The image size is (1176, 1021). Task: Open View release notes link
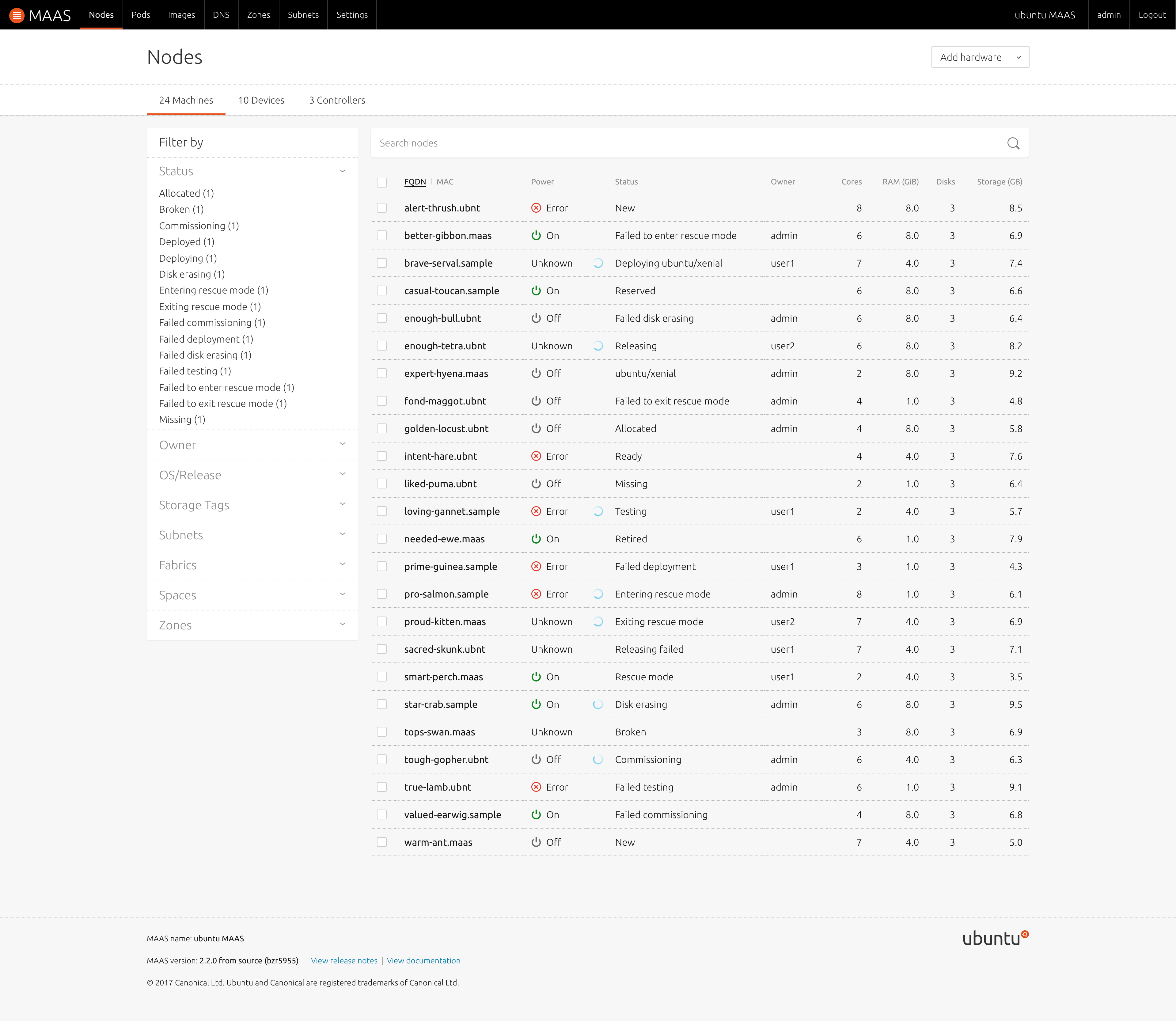343,961
